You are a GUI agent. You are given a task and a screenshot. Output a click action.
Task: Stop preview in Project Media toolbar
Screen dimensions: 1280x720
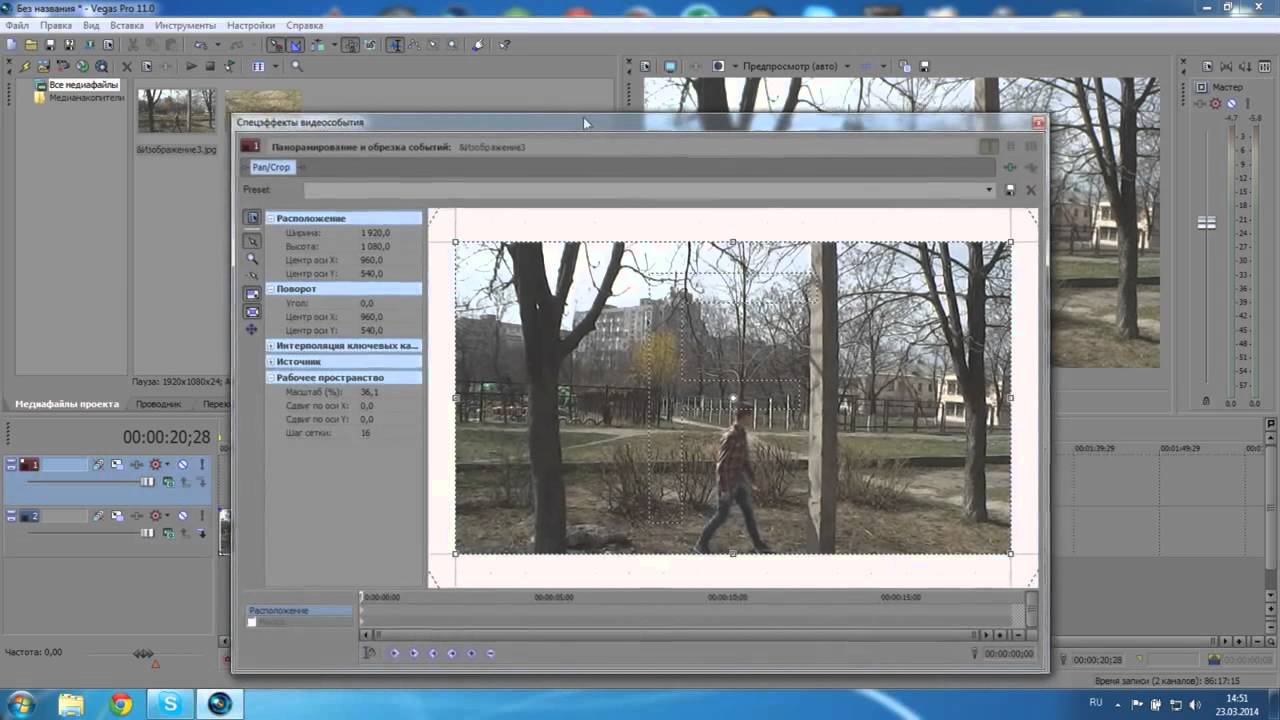[210, 66]
